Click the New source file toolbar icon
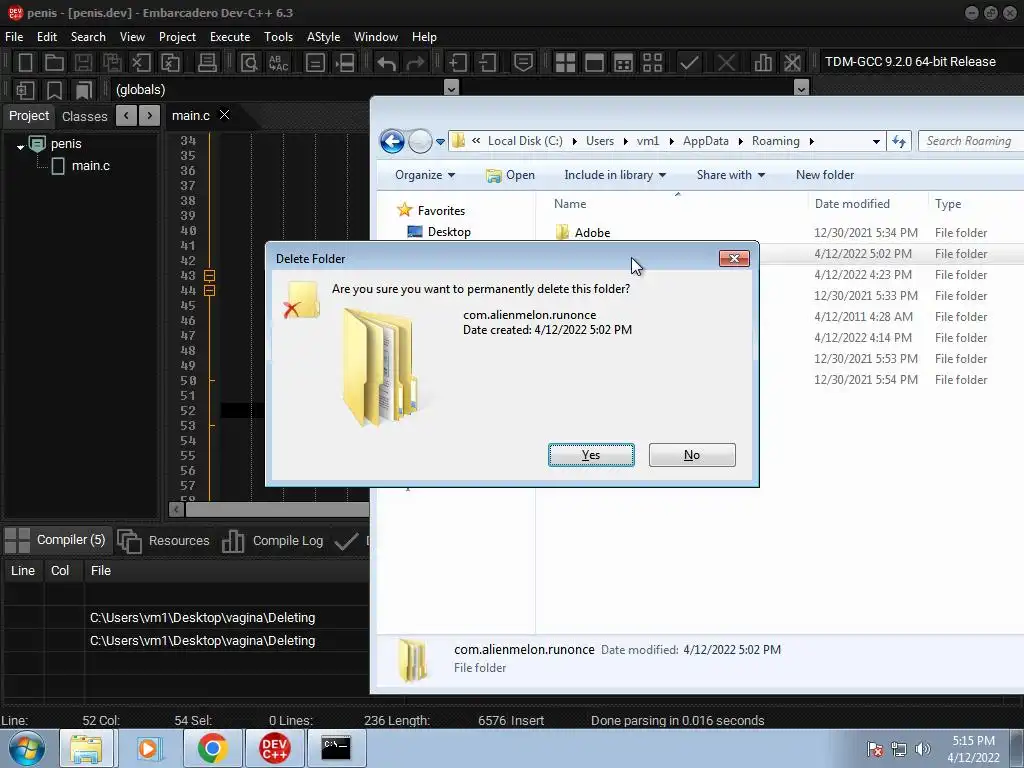The height and width of the screenshot is (768, 1024). 25,63
